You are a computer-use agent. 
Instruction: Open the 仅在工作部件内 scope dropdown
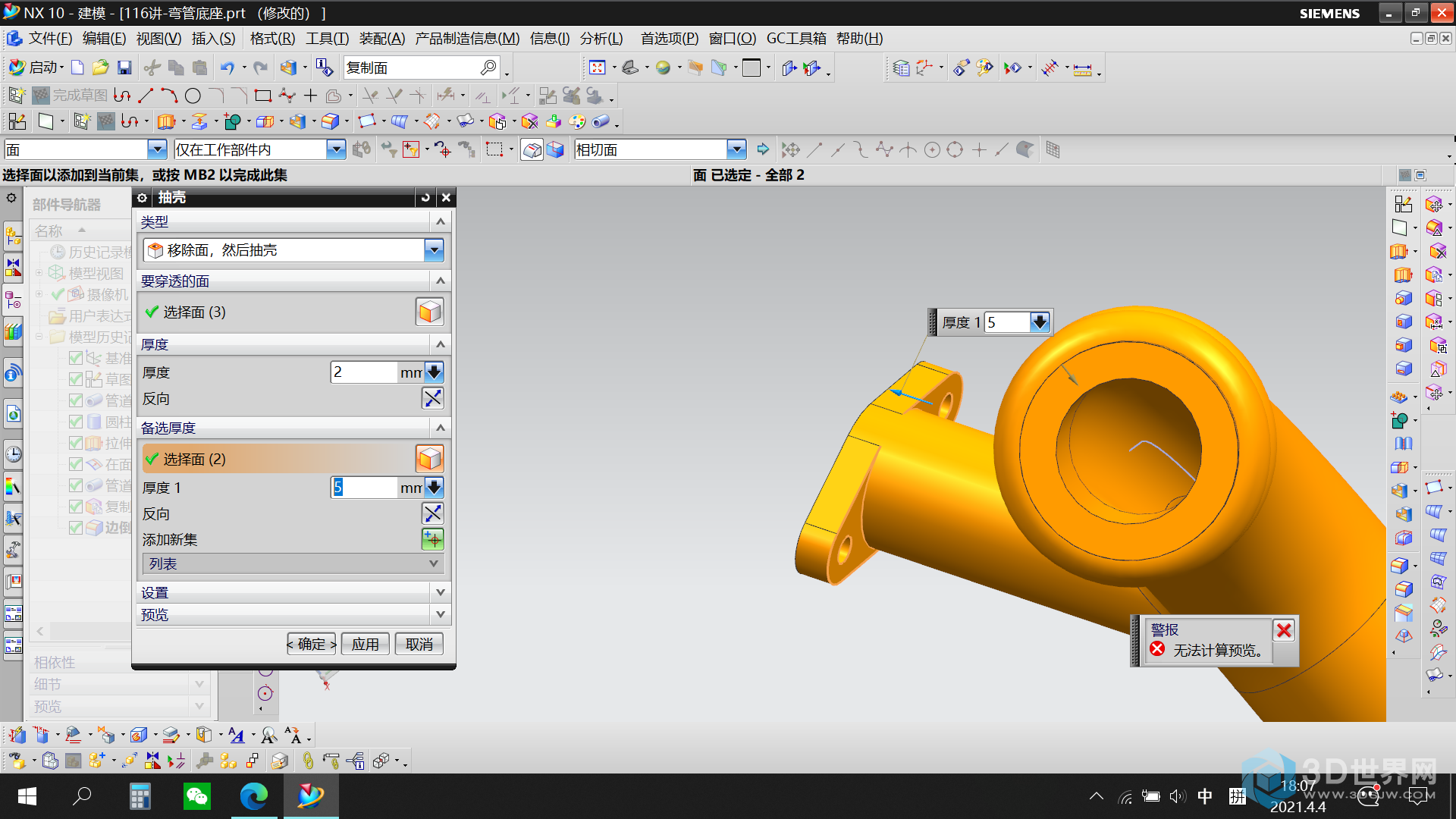click(x=336, y=149)
